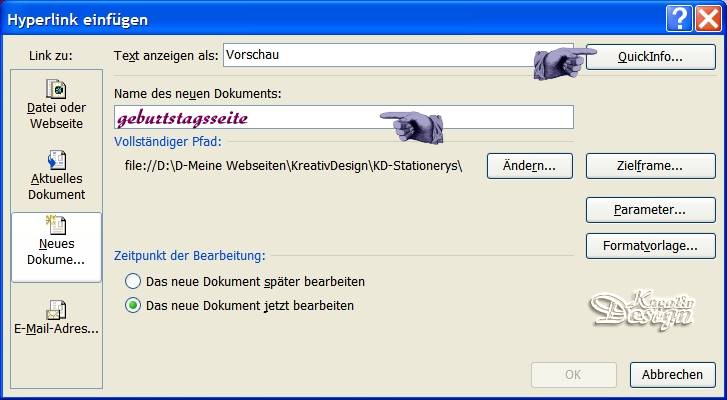Screen dimensions: 727x400
Task: Open the Zielframe settings
Action: [650, 166]
